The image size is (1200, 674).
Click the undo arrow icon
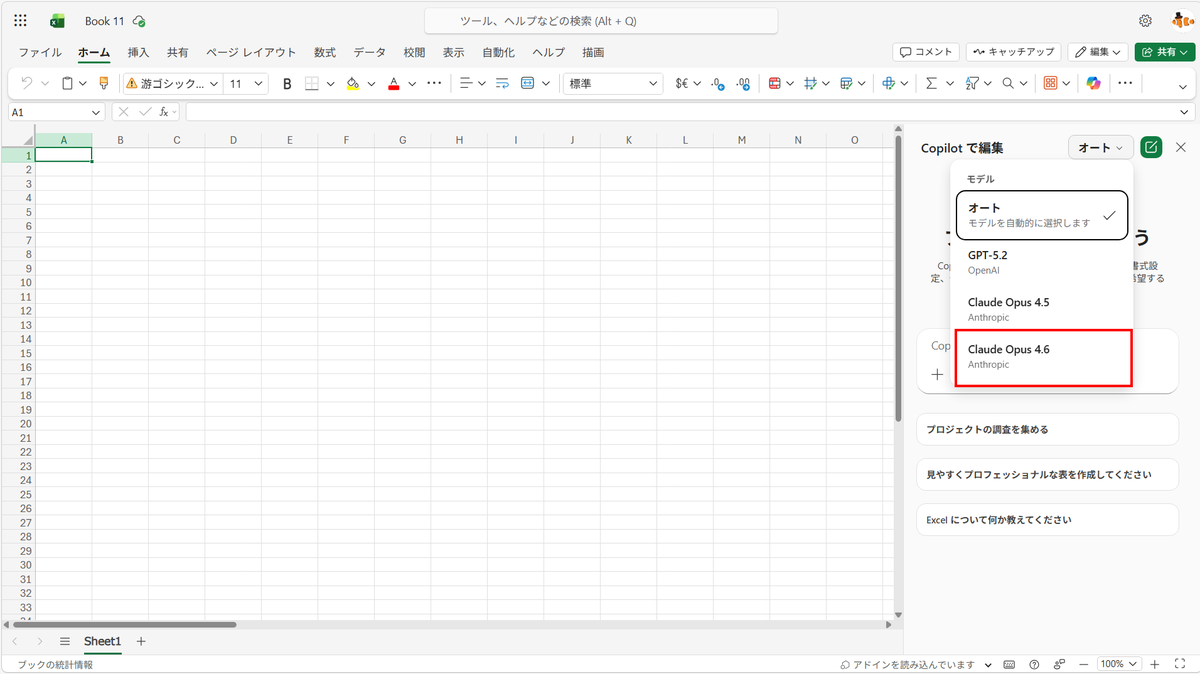point(28,84)
